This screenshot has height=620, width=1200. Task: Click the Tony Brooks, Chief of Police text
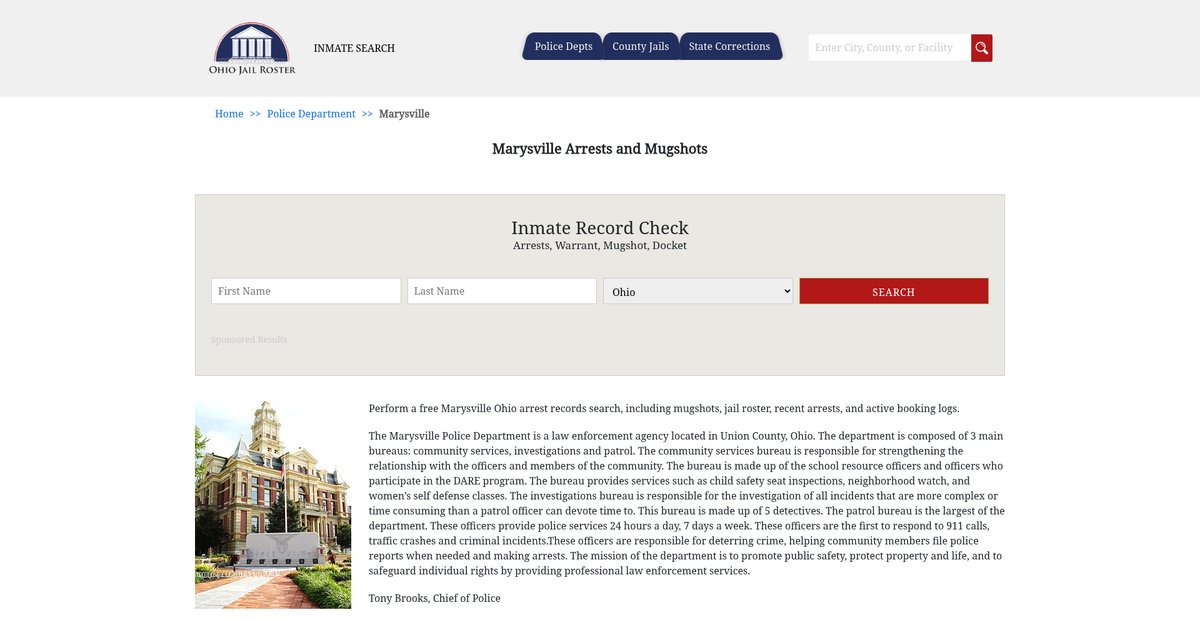pos(434,598)
